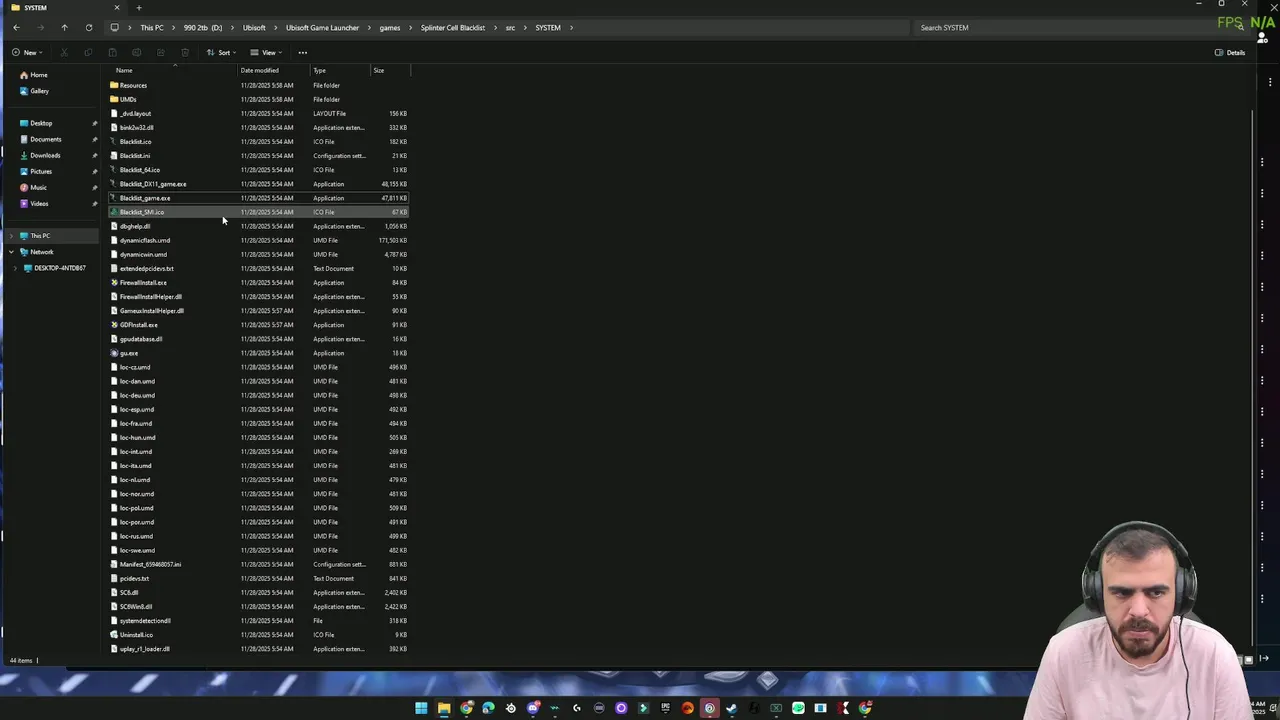Select Blacklist_SMI.ico file icon
The image size is (1280, 720).
point(114,212)
